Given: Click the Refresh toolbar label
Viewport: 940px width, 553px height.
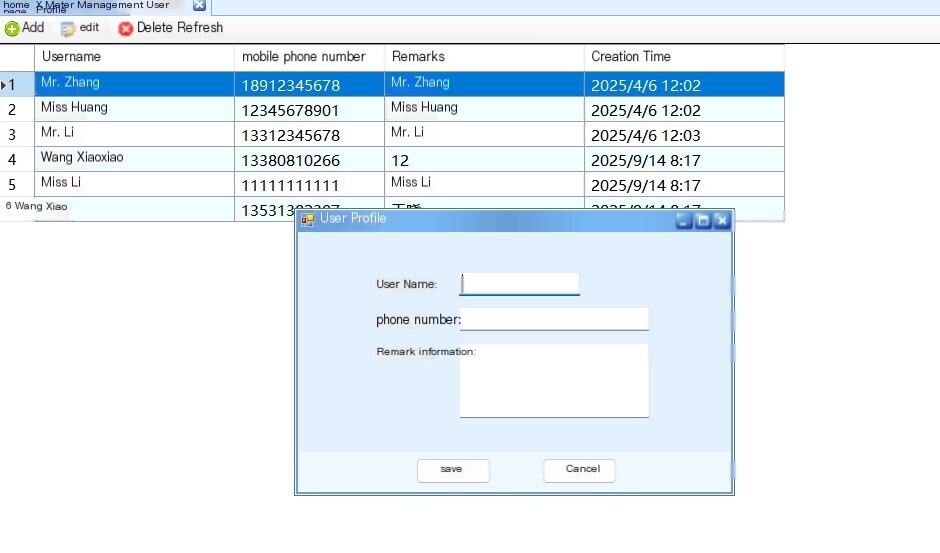Looking at the screenshot, I should [x=200, y=28].
